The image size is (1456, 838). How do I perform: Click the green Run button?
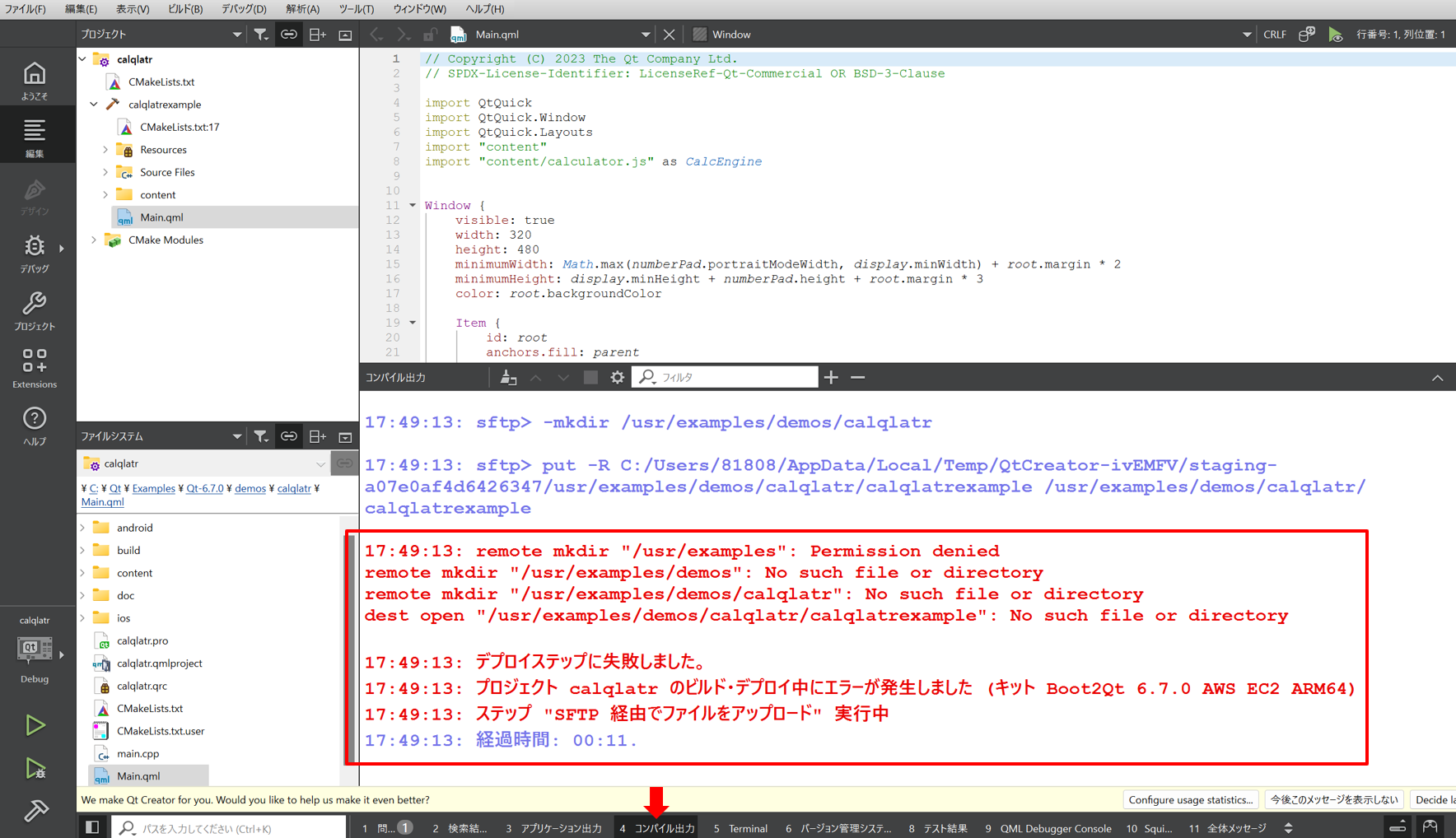[x=35, y=725]
